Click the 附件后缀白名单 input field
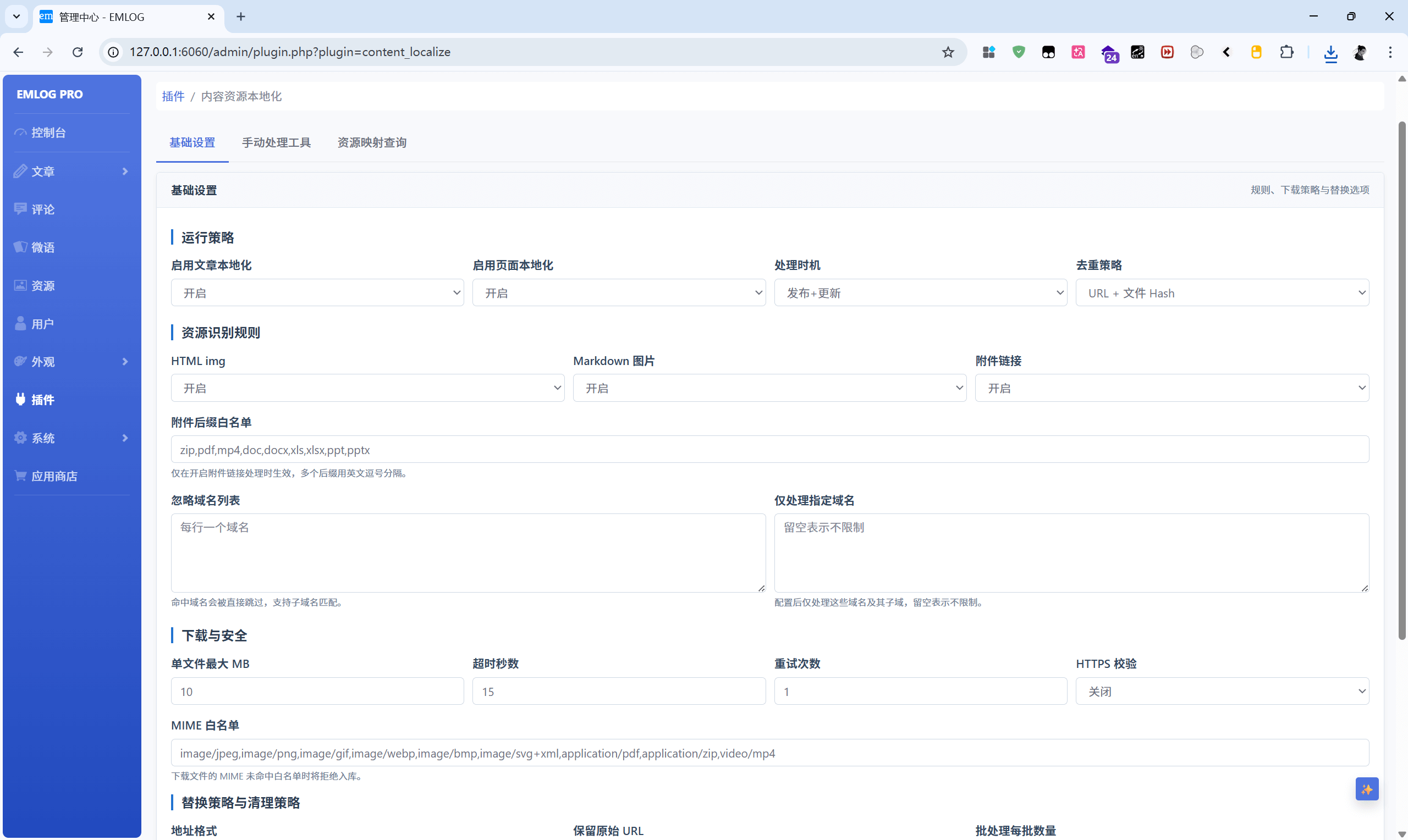The image size is (1408, 840). click(x=769, y=450)
